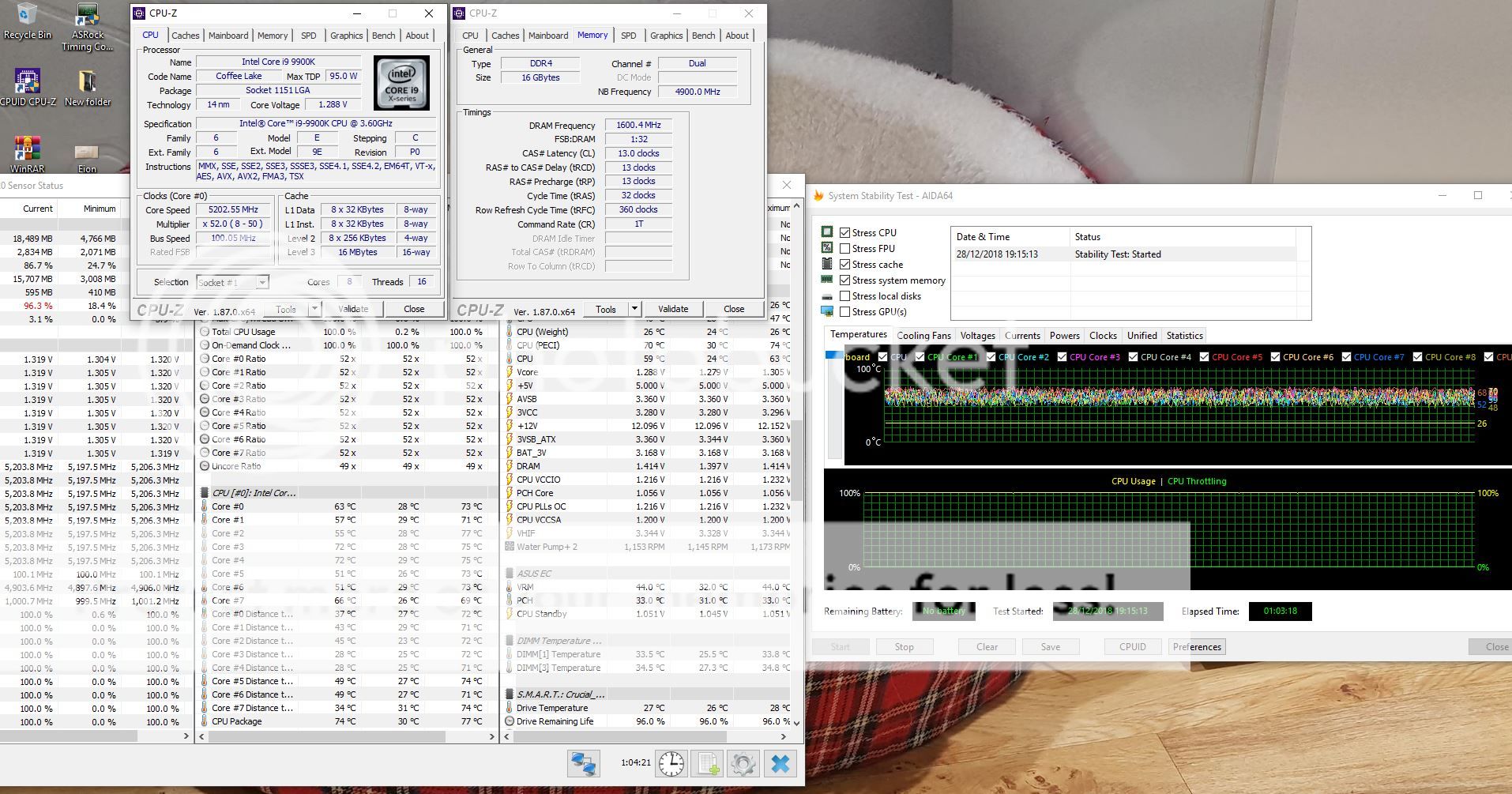Image resolution: width=1512 pixels, height=794 pixels.
Task: Click the HWiNFO logging sheet icon
Action: click(x=708, y=763)
